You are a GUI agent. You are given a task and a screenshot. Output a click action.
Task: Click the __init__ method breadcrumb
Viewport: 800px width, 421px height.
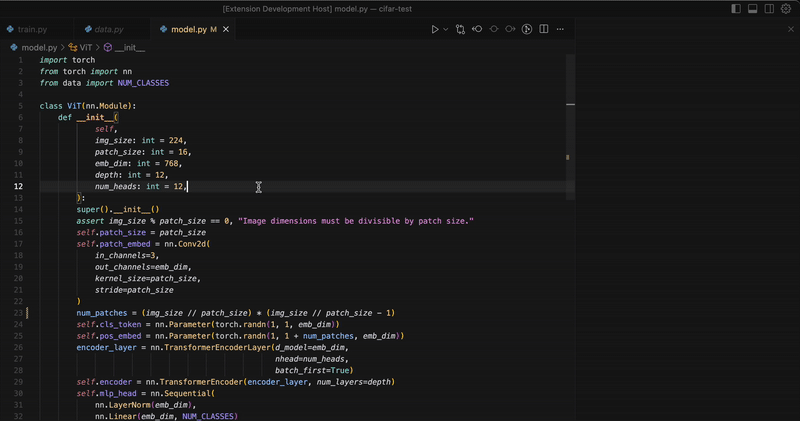tap(130, 47)
